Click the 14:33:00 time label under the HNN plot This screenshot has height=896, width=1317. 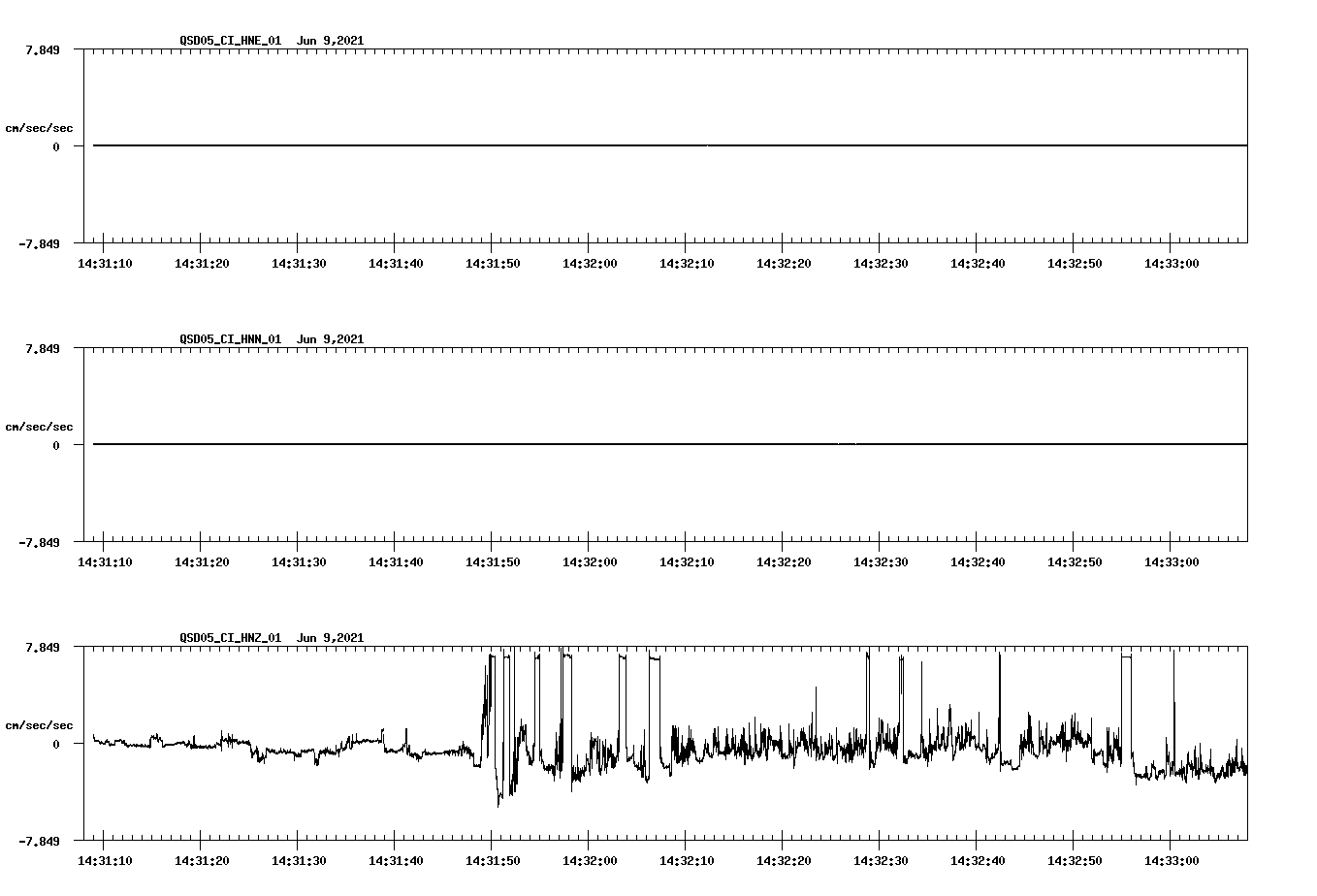[x=1172, y=562]
